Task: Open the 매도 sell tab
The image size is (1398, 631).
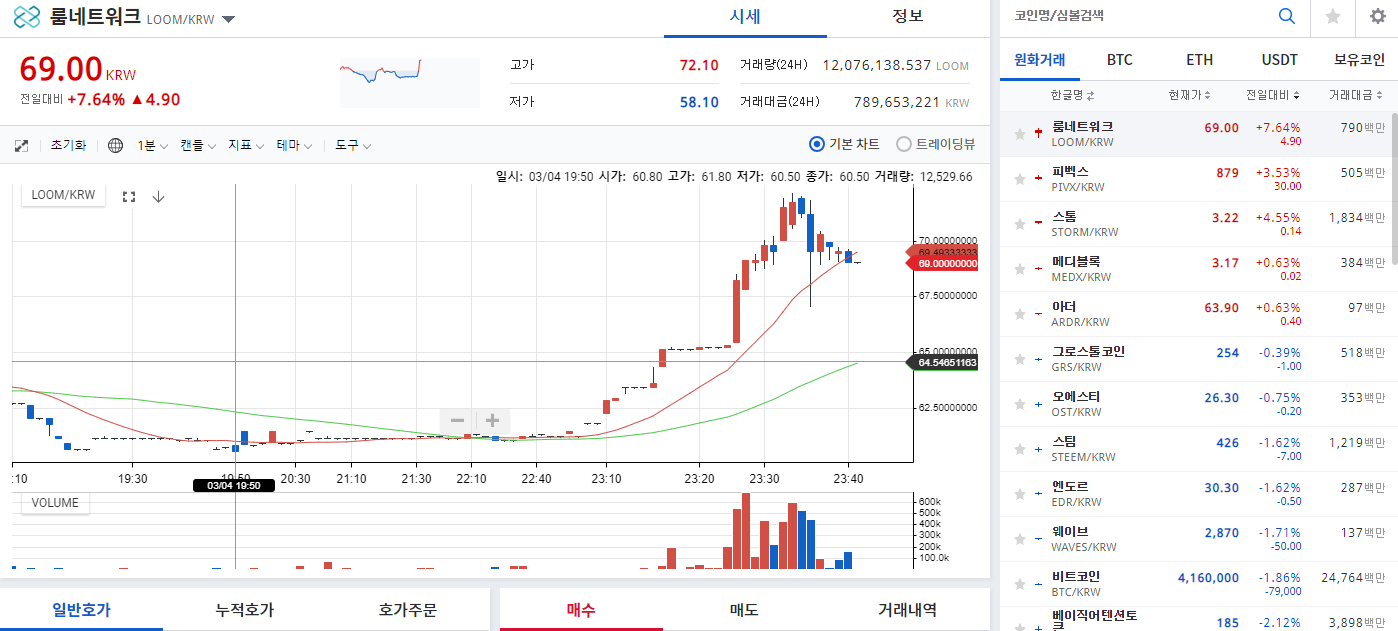Action: tap(744, 609)
